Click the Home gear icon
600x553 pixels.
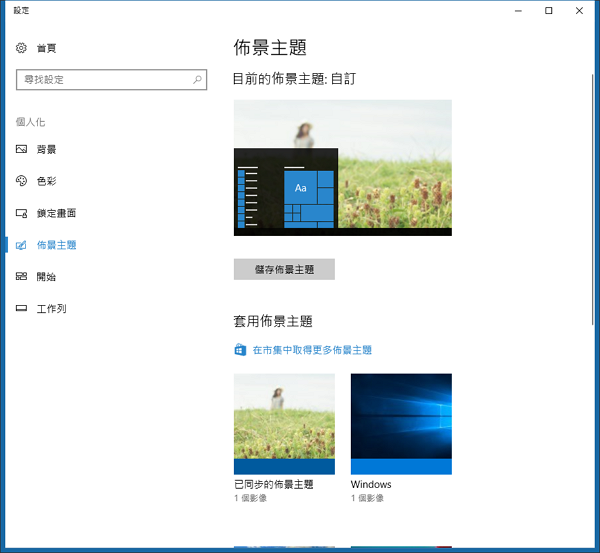21,48
